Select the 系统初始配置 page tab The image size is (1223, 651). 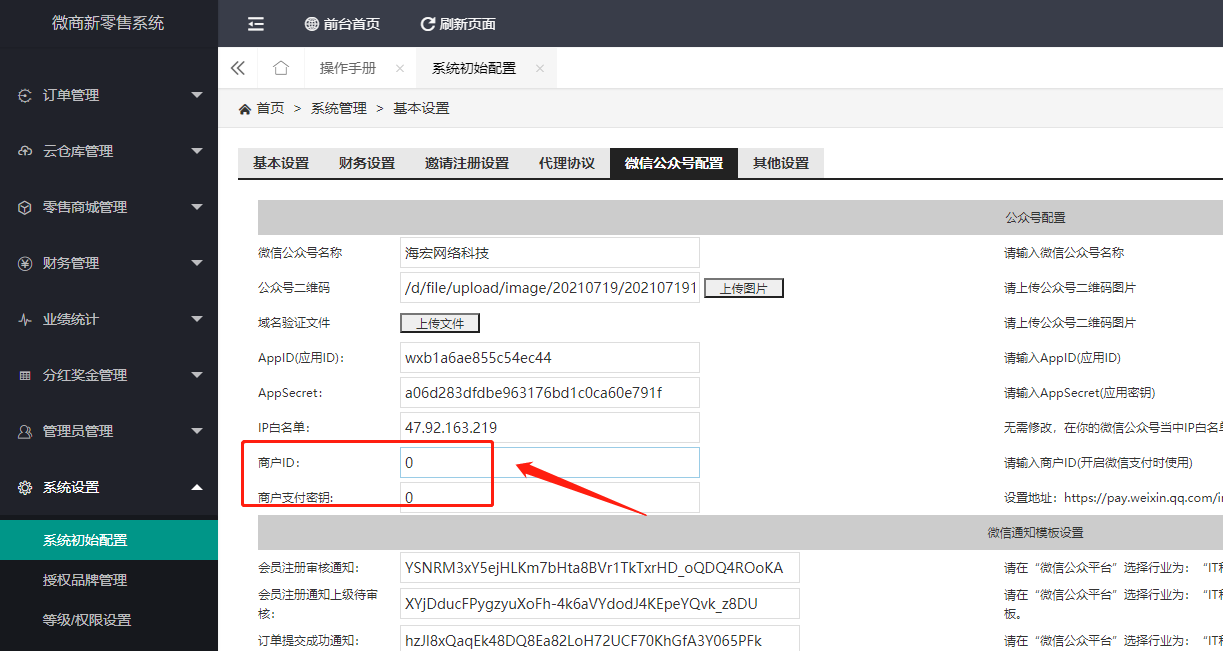click(474, 69)
